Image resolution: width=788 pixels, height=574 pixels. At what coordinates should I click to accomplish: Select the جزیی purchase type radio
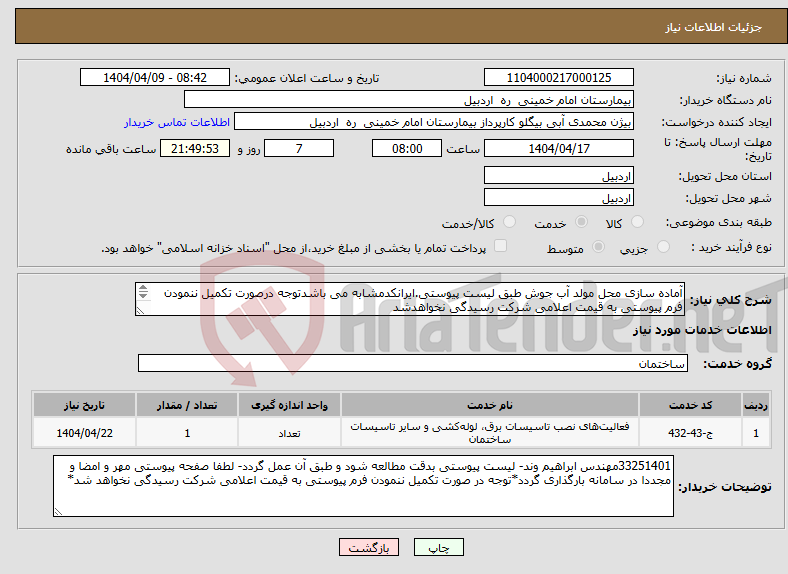click(663, 246)
